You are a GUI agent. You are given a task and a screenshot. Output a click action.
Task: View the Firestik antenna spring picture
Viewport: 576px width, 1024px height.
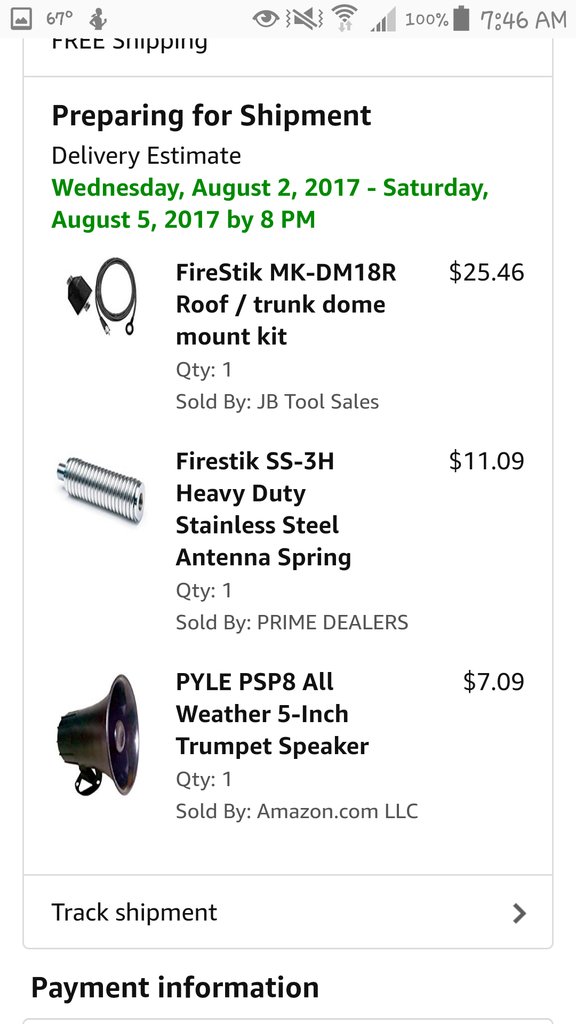[101, 490]
